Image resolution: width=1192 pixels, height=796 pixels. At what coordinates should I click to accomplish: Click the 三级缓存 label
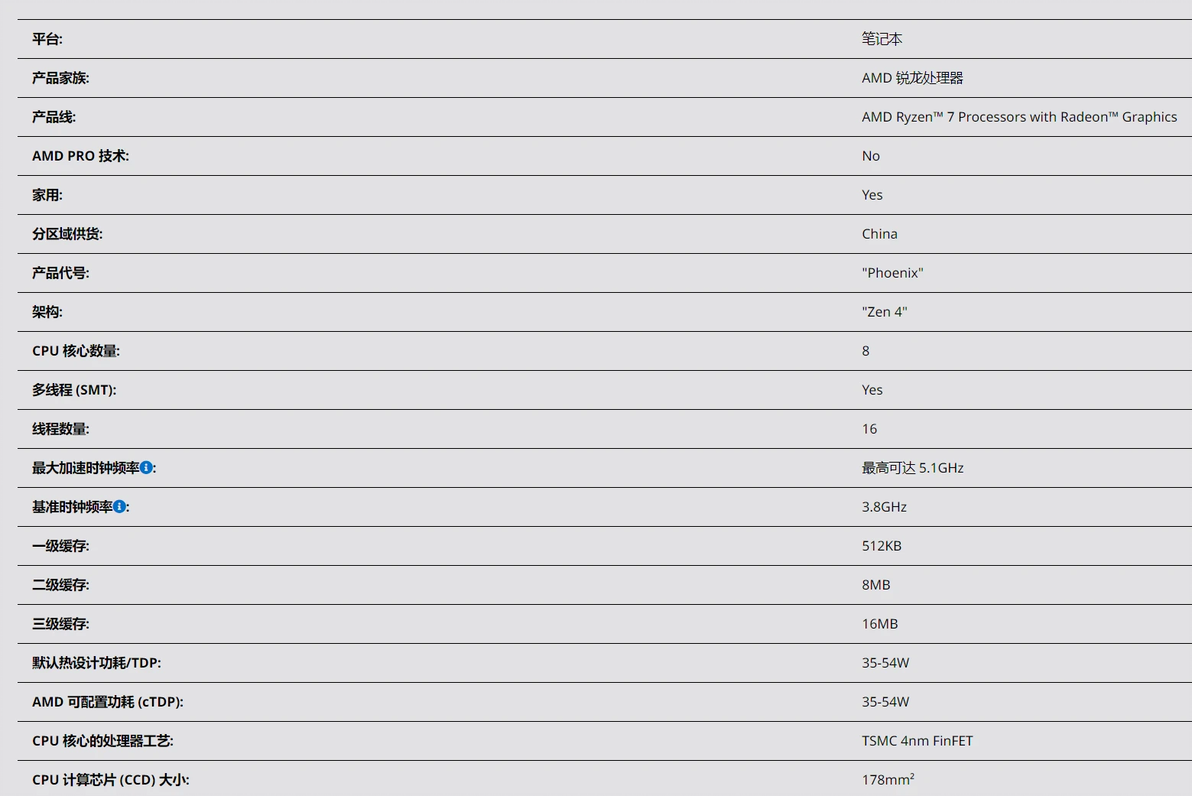coord(60,624)
